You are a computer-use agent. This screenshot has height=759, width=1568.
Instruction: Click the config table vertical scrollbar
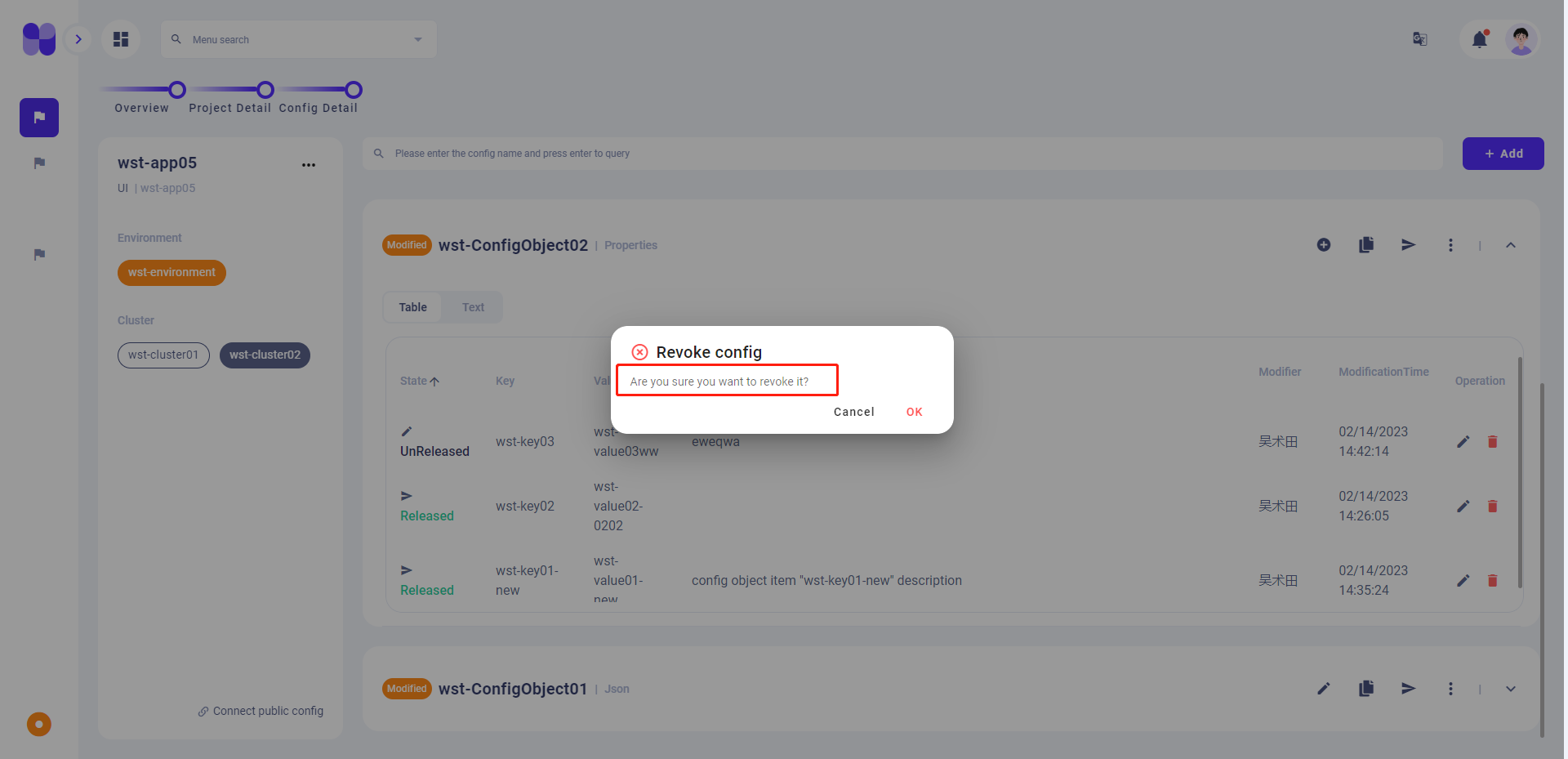click(1520, 472)
